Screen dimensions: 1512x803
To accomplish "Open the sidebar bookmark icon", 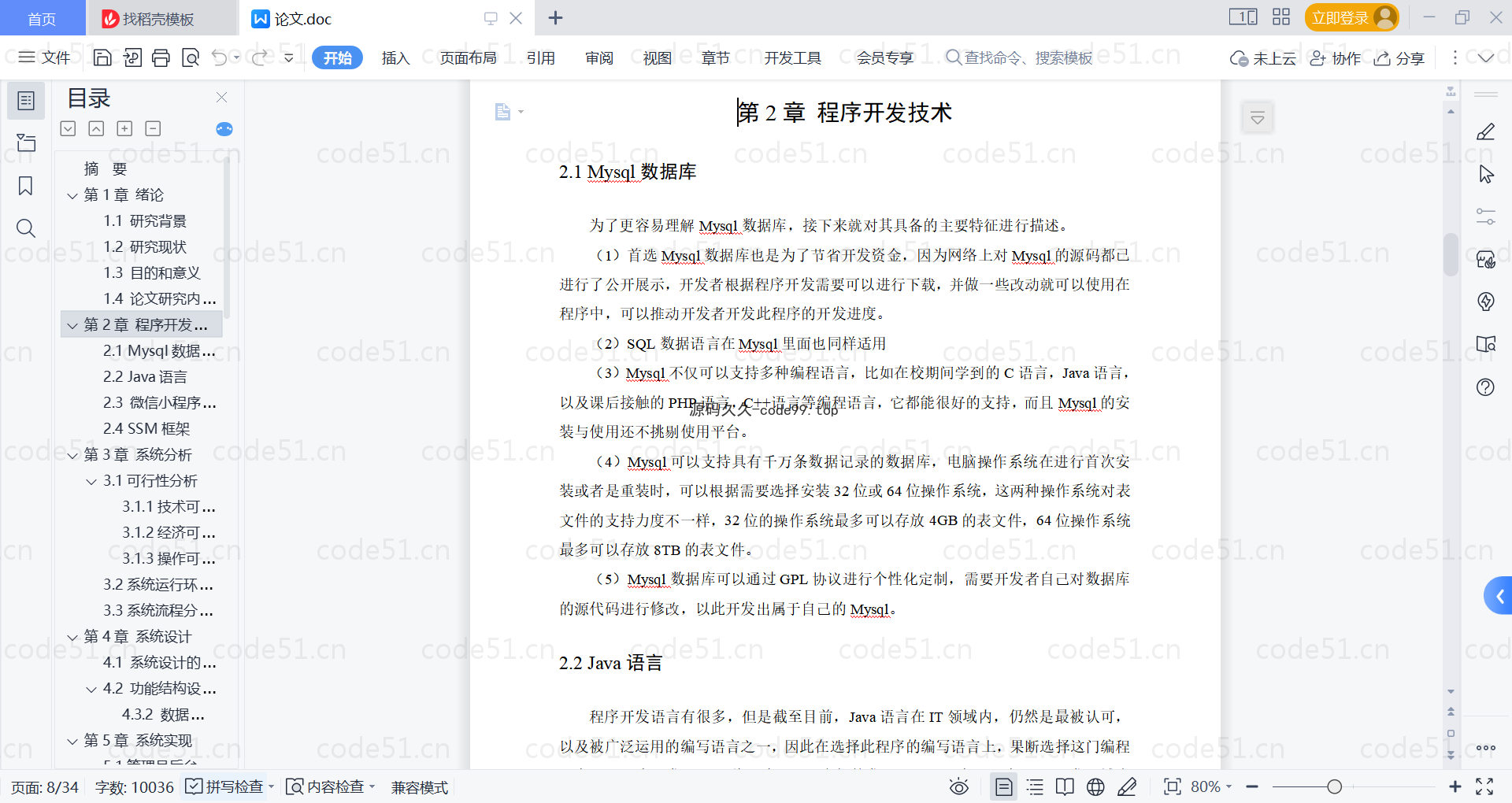I will (26, 186).
